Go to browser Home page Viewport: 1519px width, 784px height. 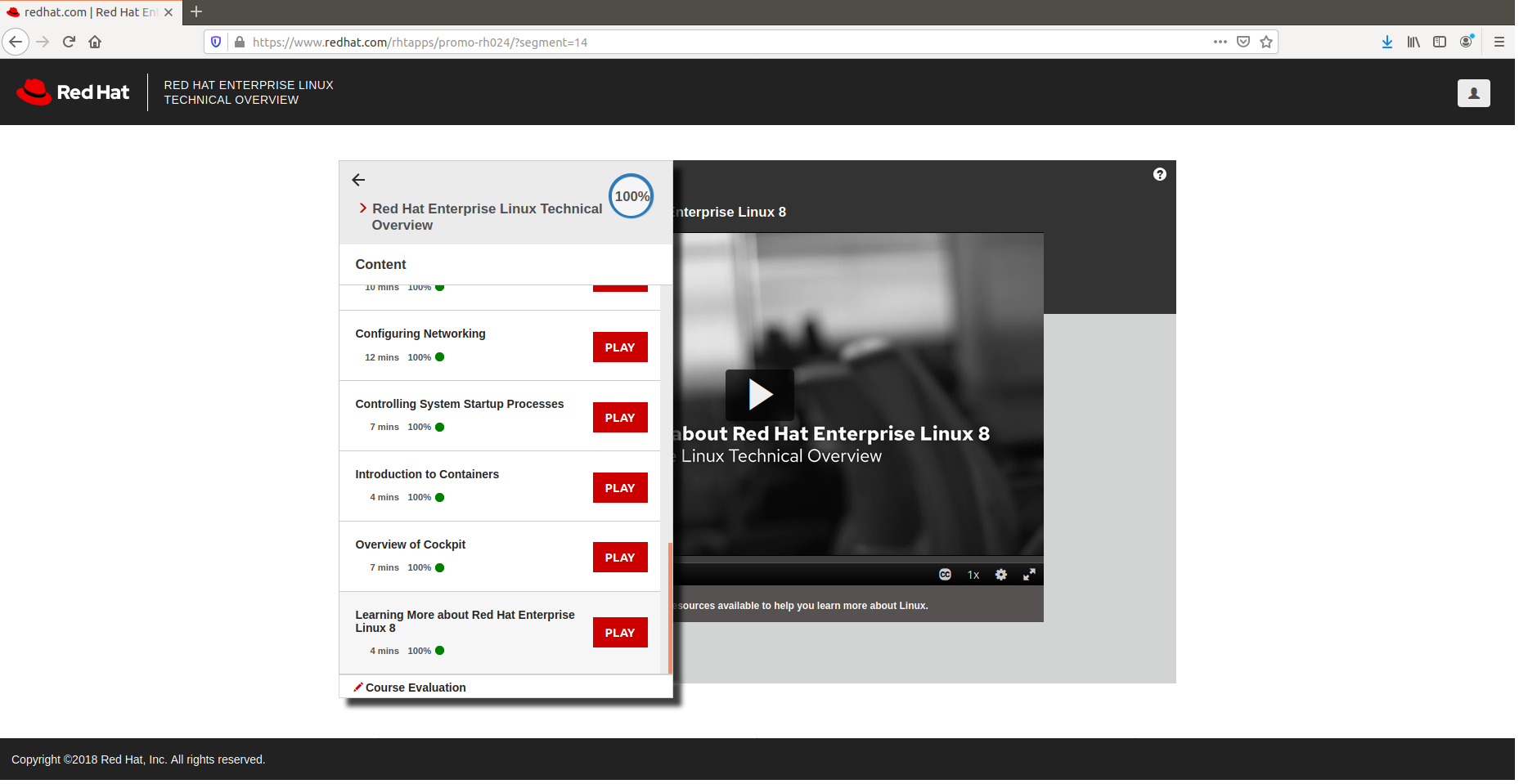pos(95,42)
